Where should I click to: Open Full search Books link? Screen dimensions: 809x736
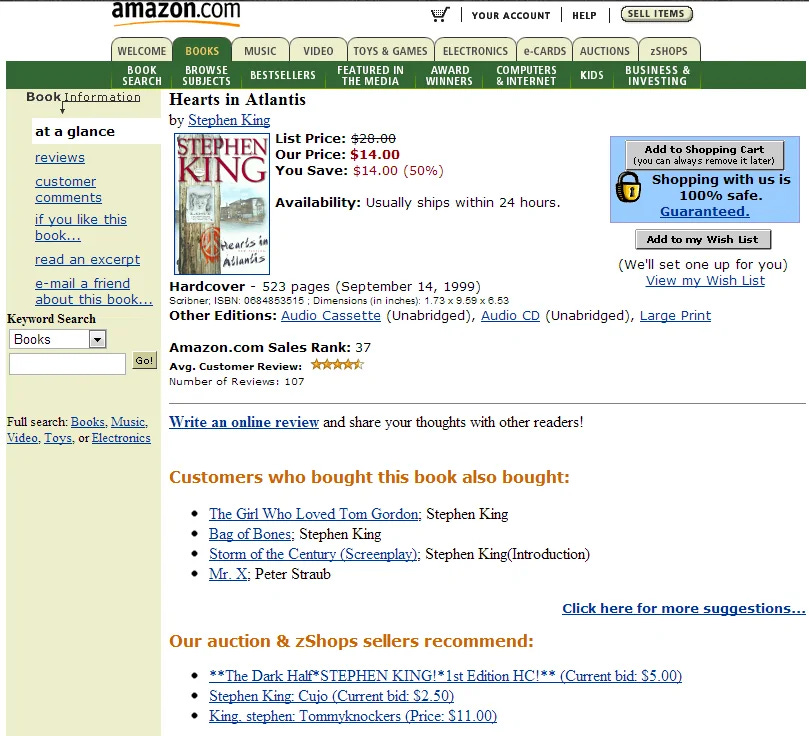click(88, 422)
